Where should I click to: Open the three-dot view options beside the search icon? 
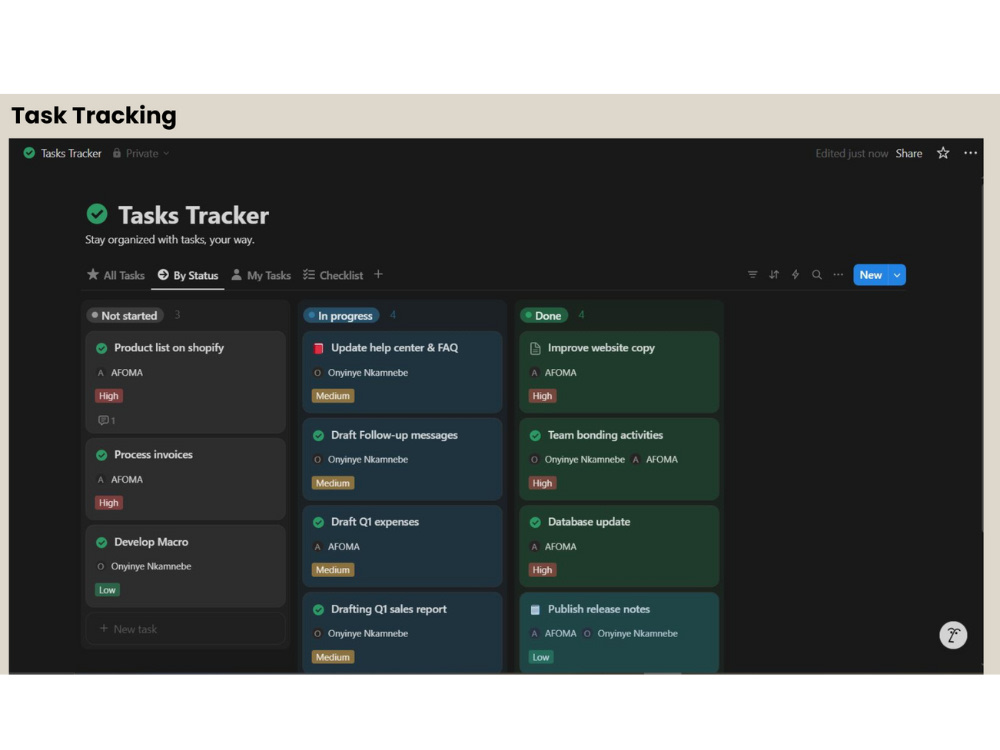tap(838, 275)
